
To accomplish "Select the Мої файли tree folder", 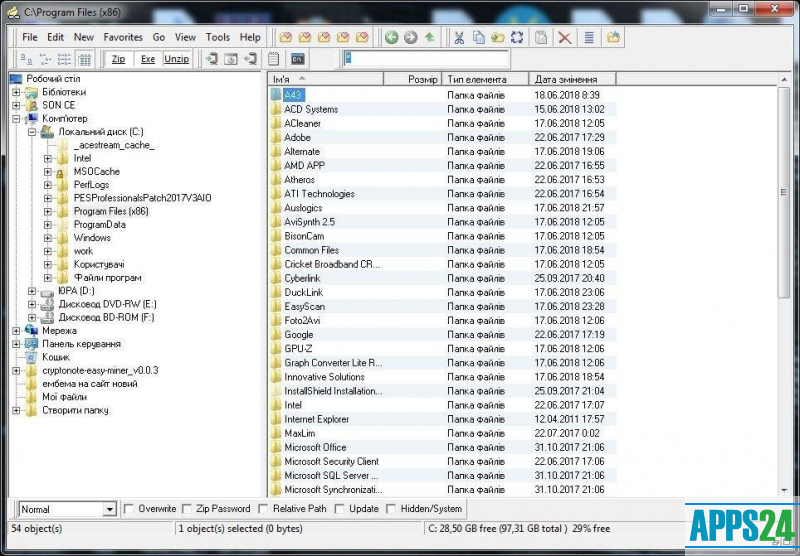I will pyautogui.click(x=64, y=397).
